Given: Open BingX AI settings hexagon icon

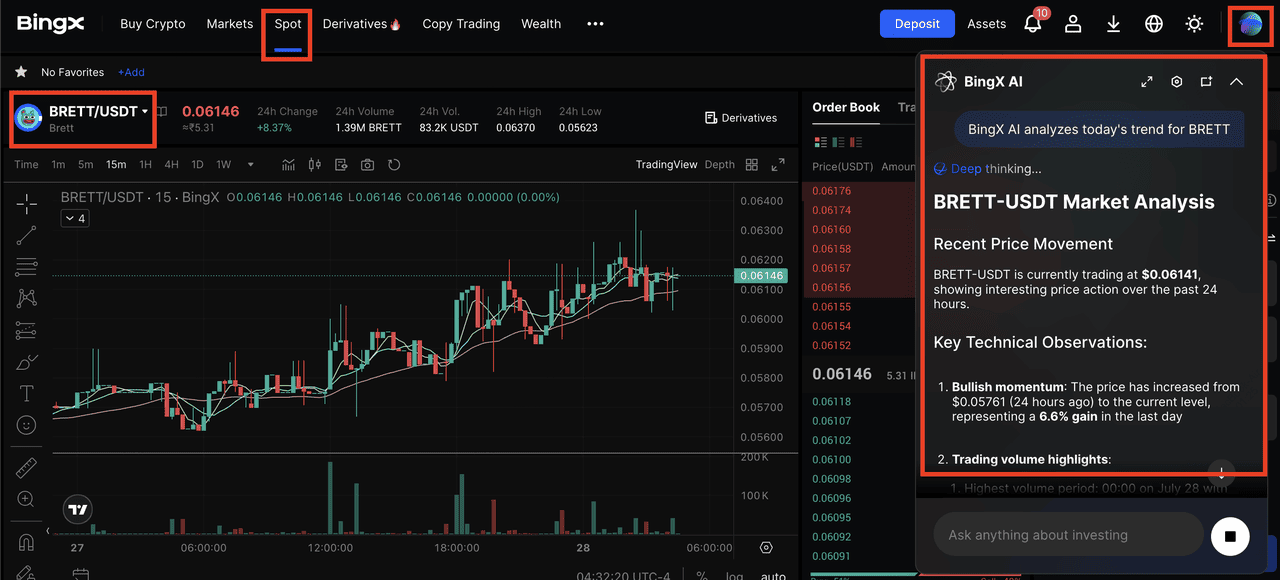Looking at the screenshot, I should tap(1177, 82).
